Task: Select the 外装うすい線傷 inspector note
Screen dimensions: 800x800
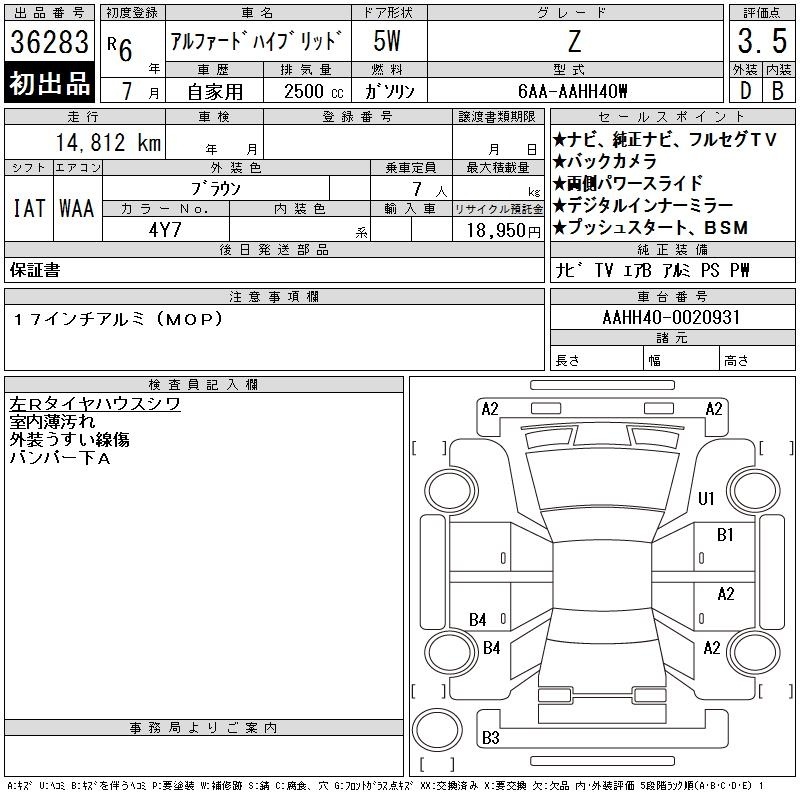Action: (69, 440)
